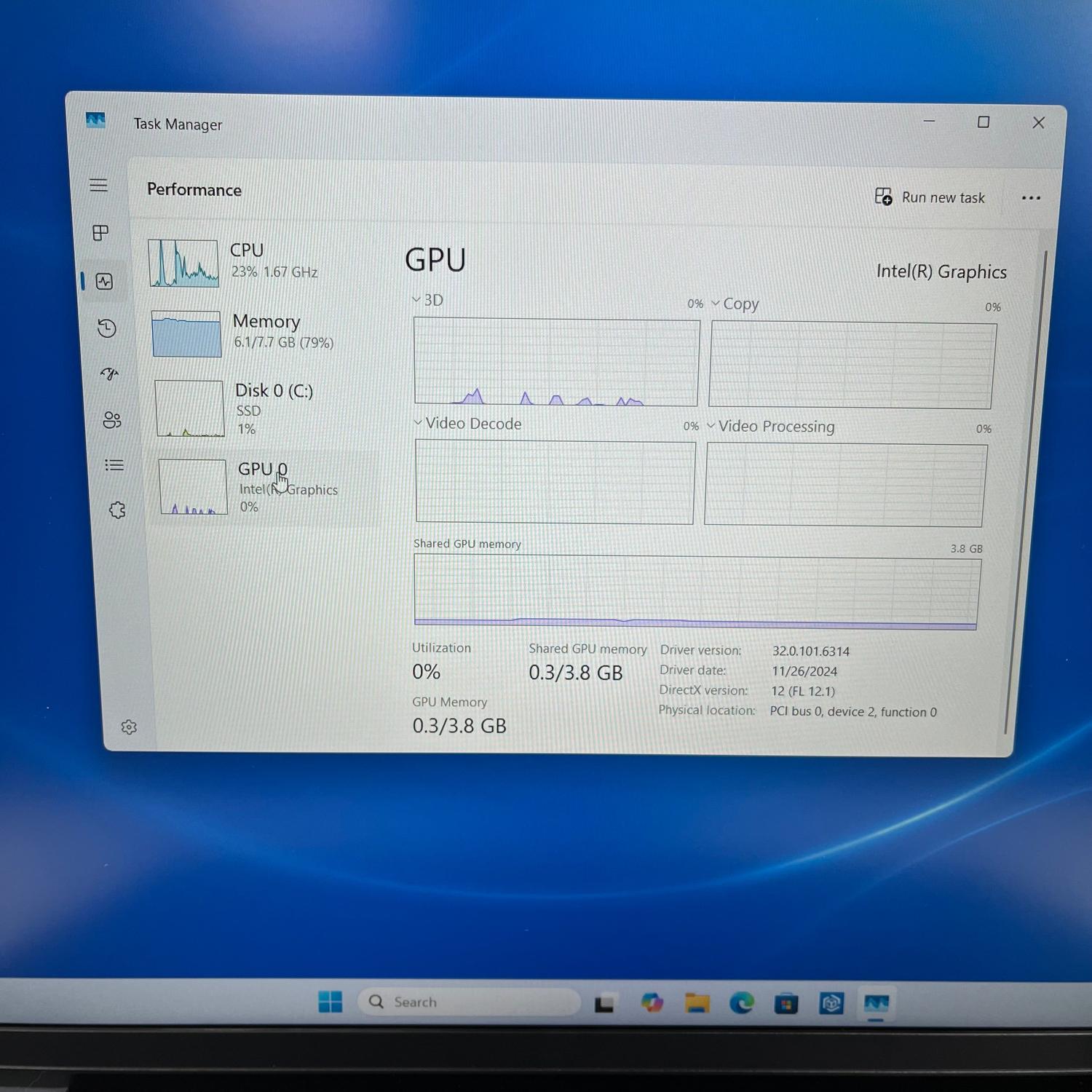
Task: Open Startup apps page icon
Action: [x=110, y=374]
